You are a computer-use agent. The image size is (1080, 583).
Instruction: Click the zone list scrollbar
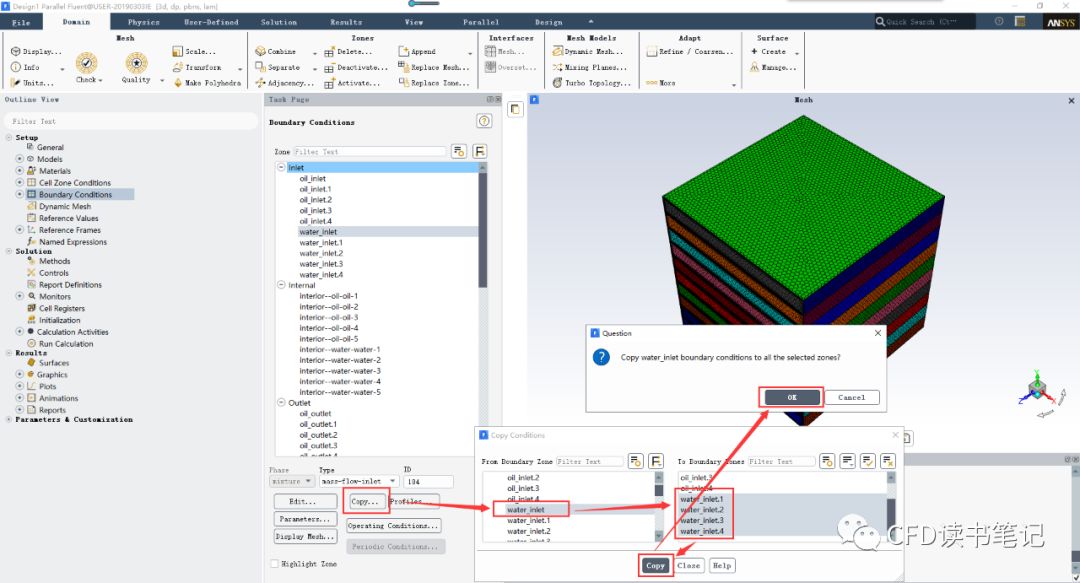point(483,227)
